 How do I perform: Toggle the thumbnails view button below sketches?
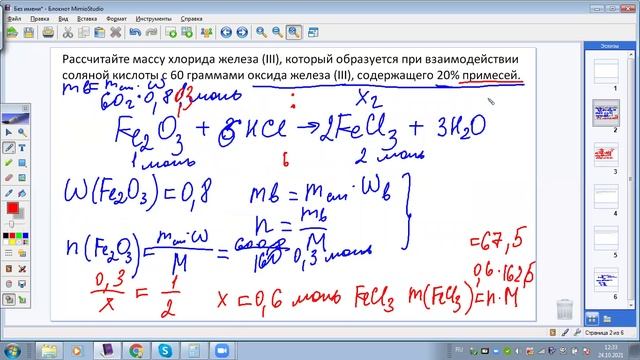[592, 318]
